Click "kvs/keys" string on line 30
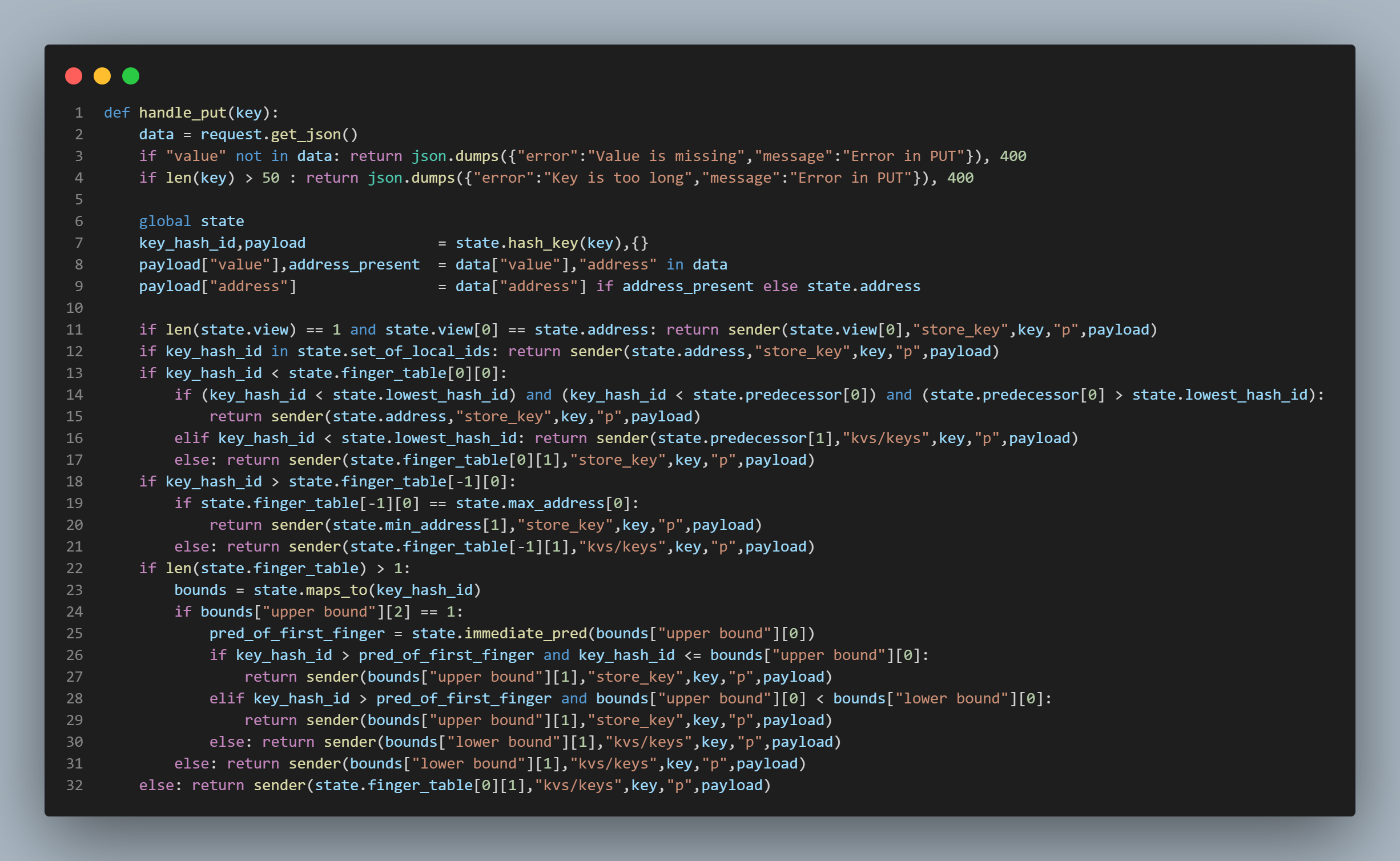Image resolution: width=1400 pixels, height=861 pixels. [649, 742]
